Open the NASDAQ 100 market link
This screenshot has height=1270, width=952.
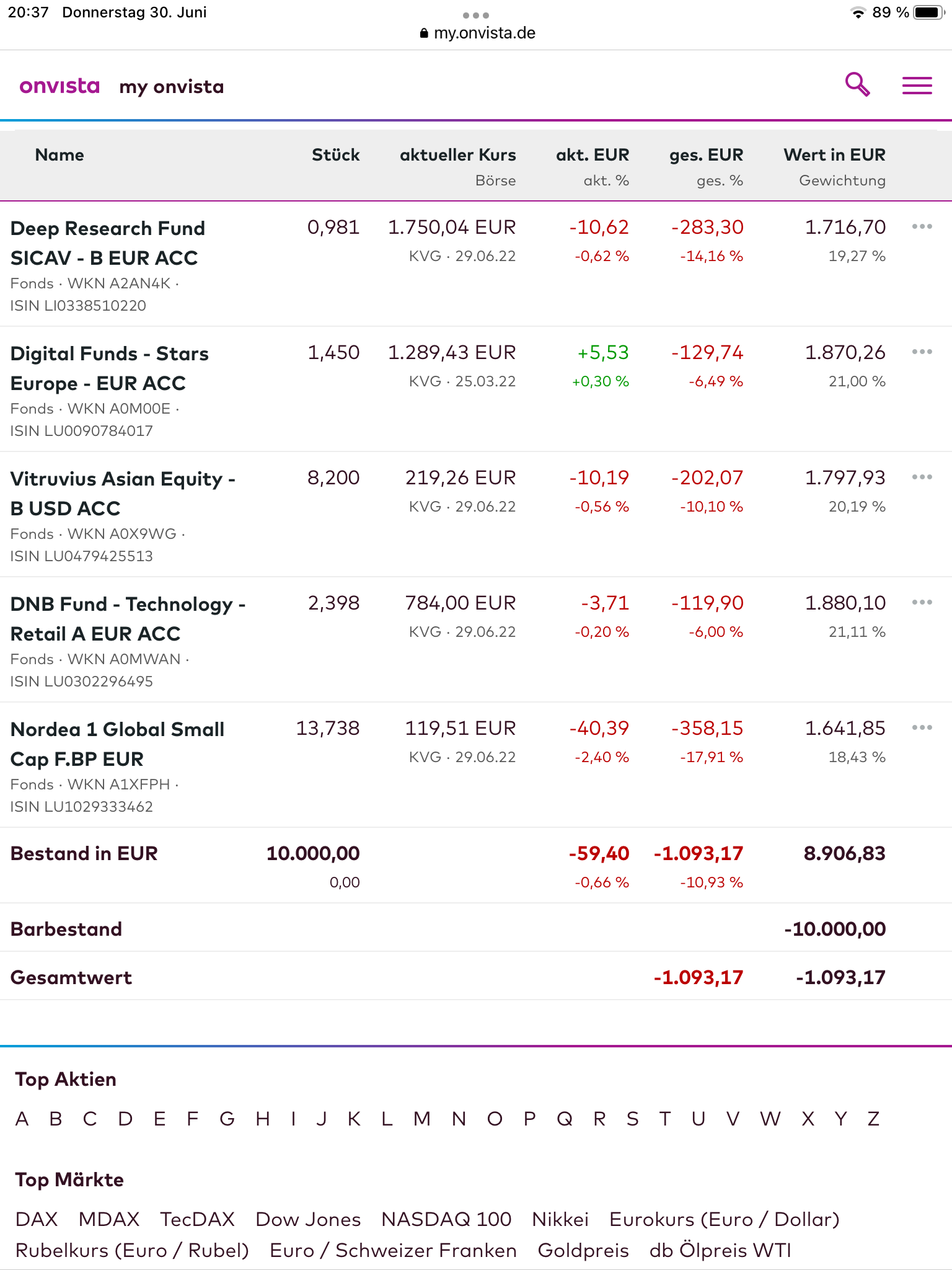coord(446,1219)
